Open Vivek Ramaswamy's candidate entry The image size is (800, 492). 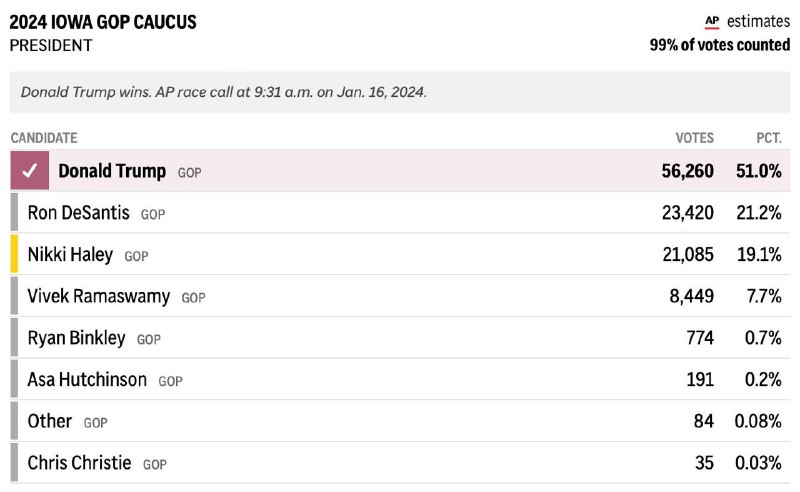coord(99,296)
